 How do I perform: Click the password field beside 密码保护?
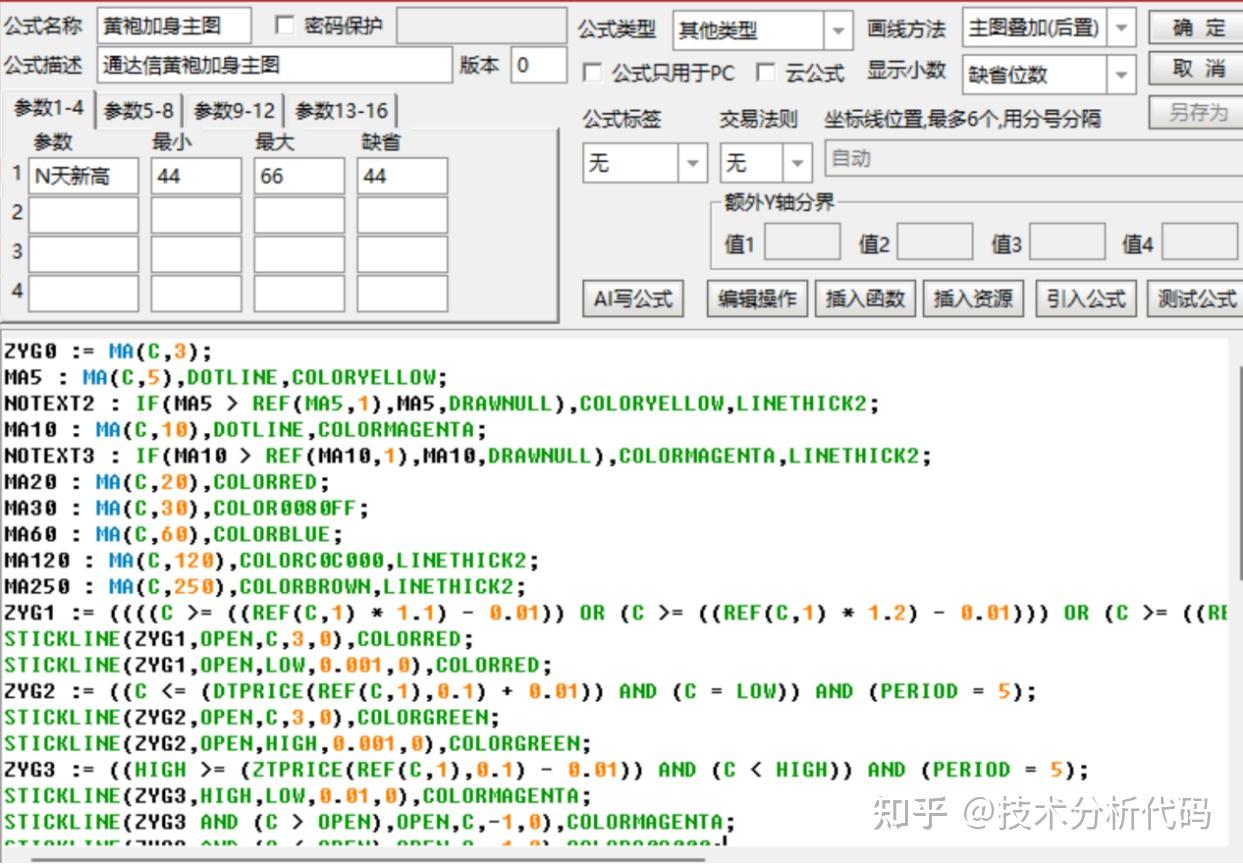pyautogui.click(x=481, y=26)
